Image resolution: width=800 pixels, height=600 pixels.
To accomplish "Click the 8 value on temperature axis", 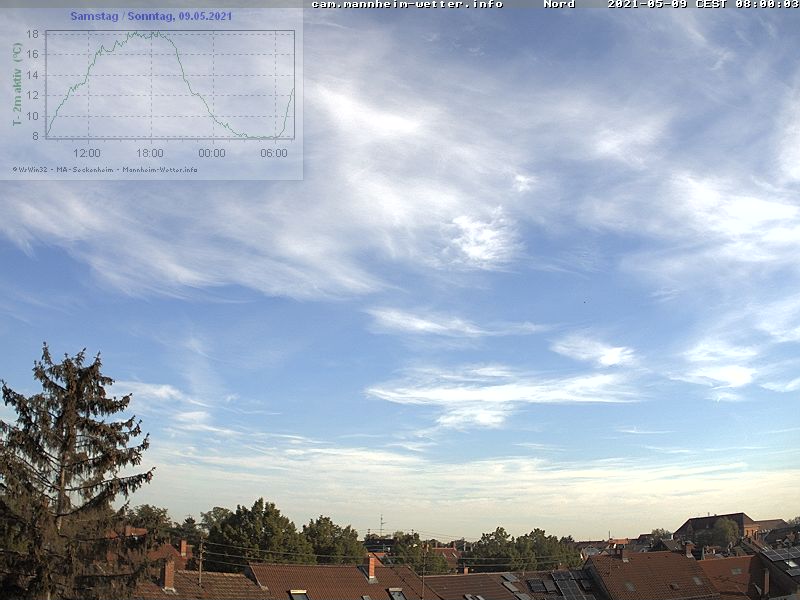I will click(x=35, y=136).
